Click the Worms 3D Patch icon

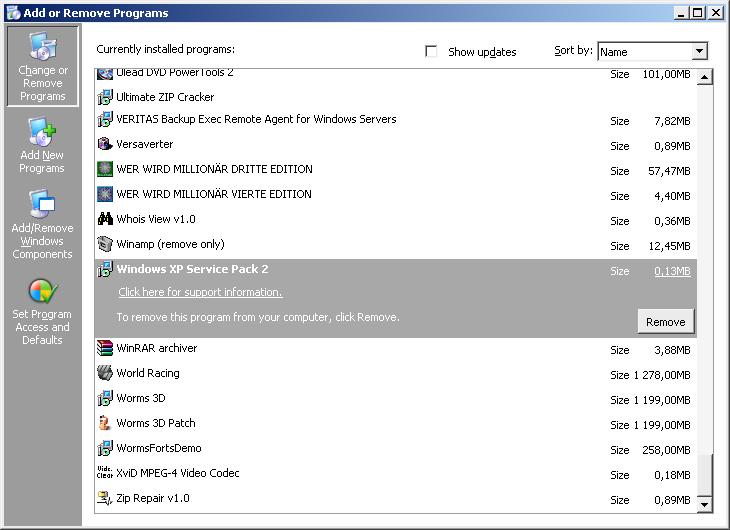click(105, 423)
